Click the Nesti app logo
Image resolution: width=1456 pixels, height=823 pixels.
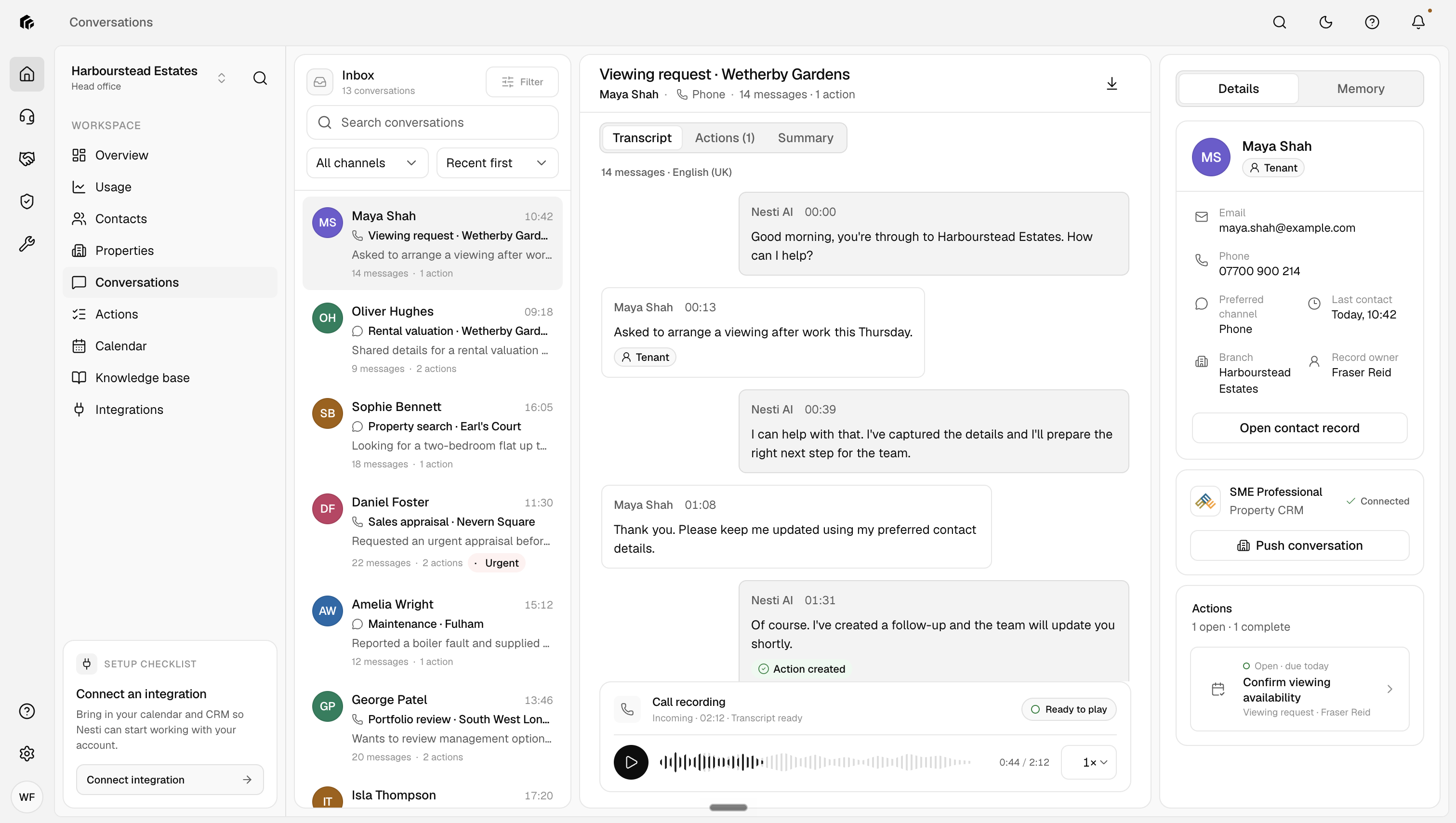tap(26, 22)
